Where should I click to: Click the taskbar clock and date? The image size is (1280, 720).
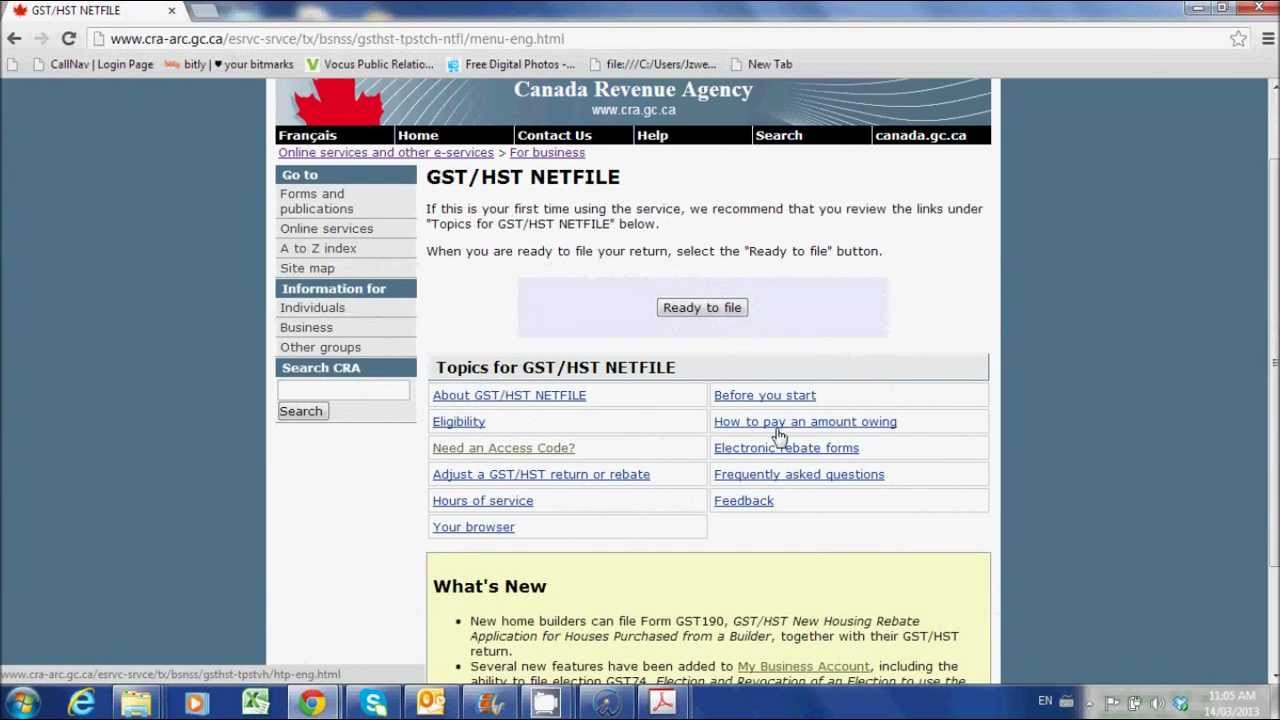point(1231,703)
